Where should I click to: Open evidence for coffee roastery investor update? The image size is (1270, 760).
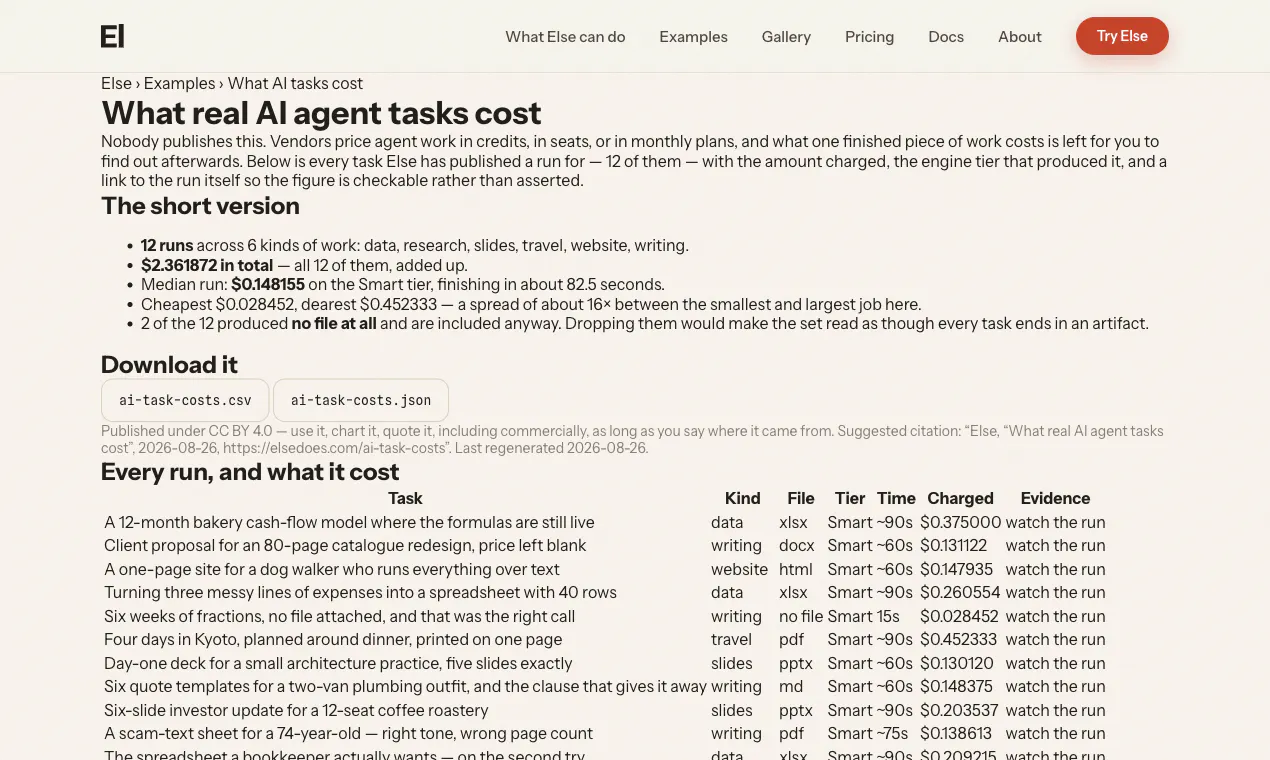pyautogui.click(x=1055, y=710)
